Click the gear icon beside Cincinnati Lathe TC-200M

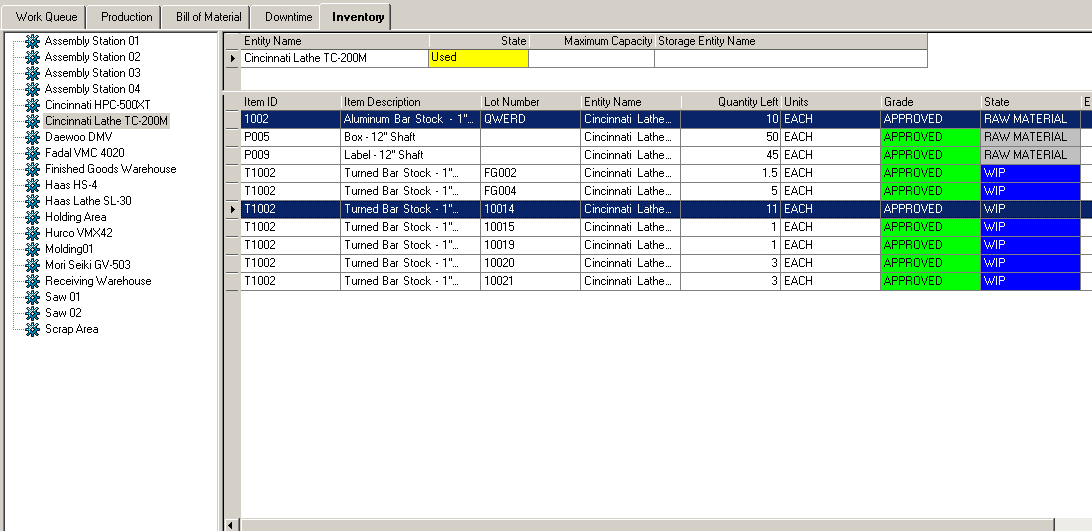click(x=32, y=121)
